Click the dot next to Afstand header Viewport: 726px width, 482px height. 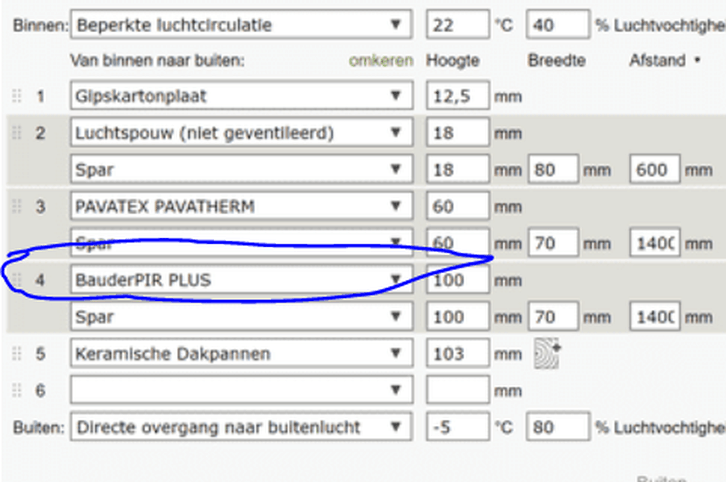pos(697,60)
